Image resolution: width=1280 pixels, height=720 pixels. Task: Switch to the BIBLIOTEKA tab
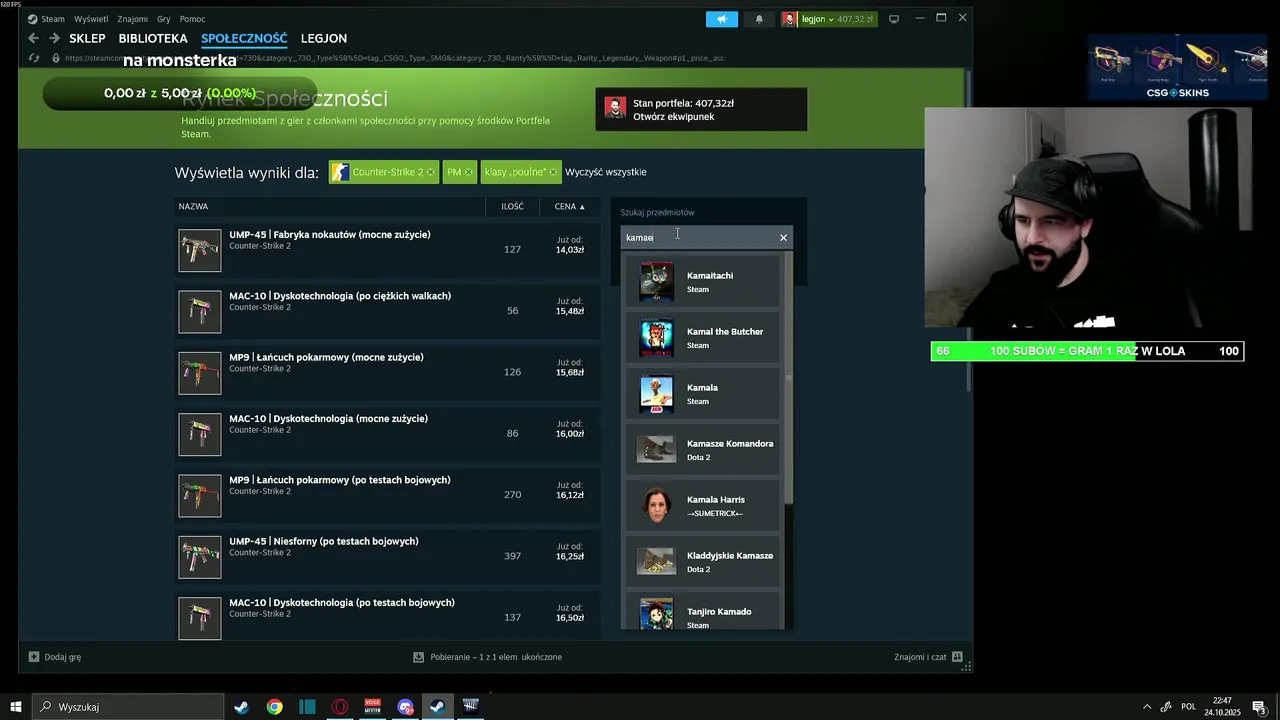pyautogui.click(x=153, y=38)
